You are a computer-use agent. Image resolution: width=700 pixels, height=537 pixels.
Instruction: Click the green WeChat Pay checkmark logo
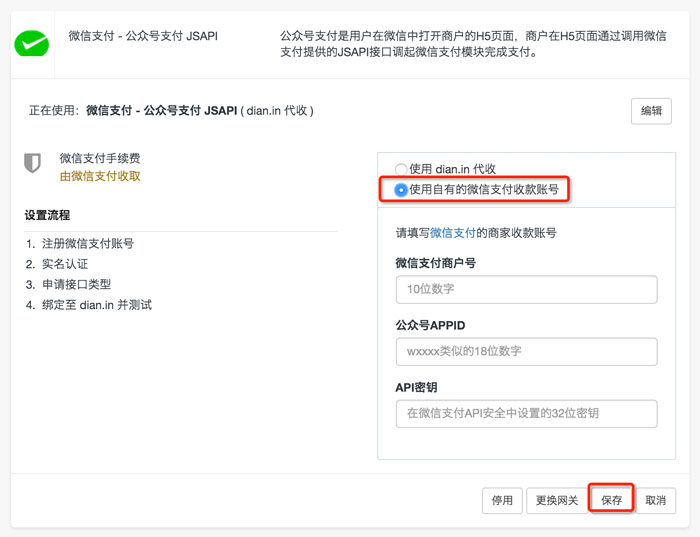click(x=32, y=43)
